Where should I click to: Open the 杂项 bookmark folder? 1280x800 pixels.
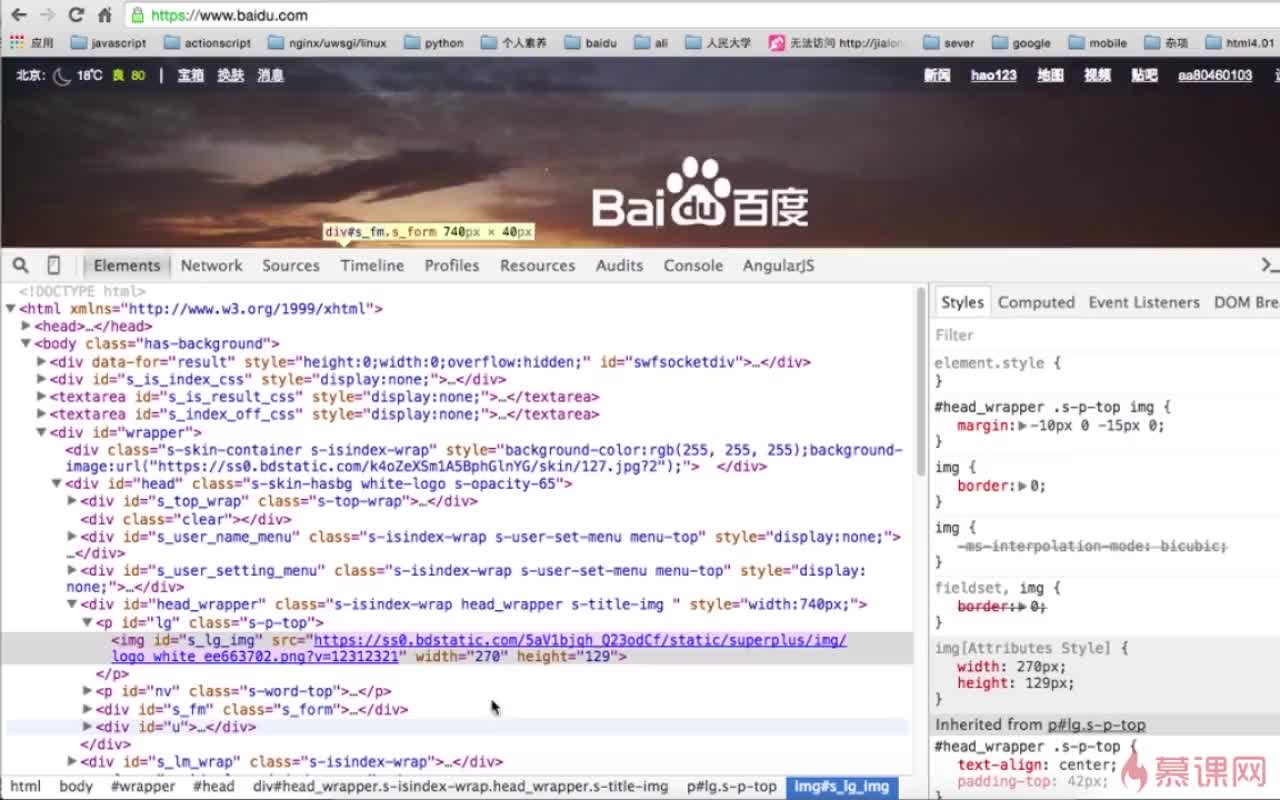tap(1167, 43)
